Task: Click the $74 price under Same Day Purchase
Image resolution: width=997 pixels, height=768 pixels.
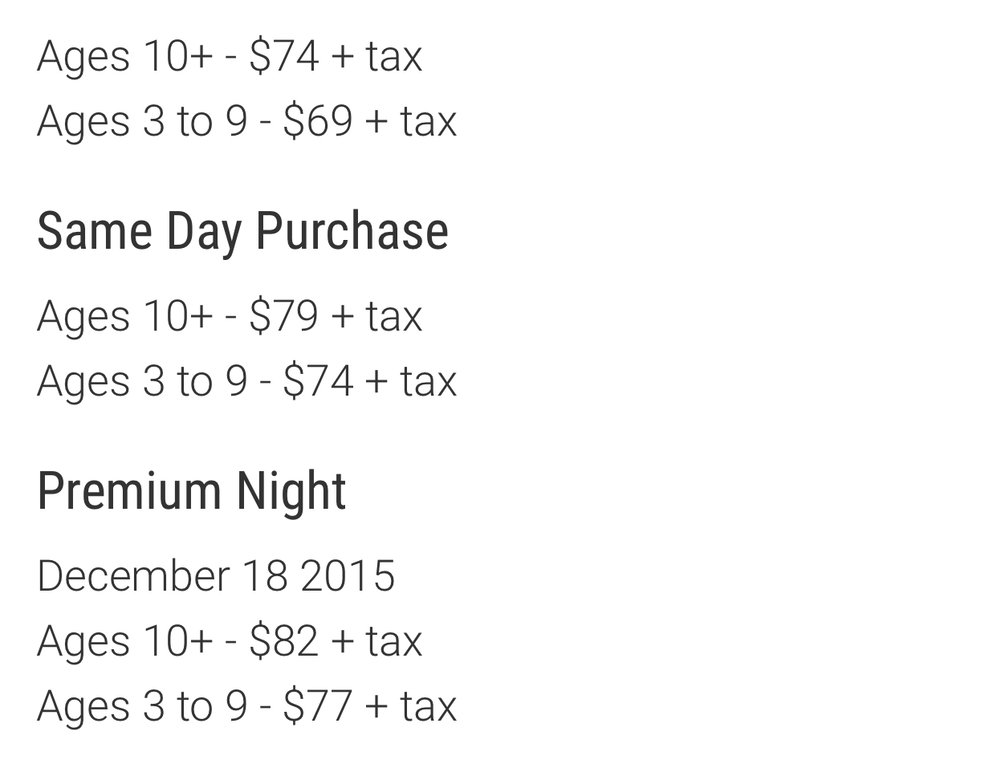Action: [318, 382]
